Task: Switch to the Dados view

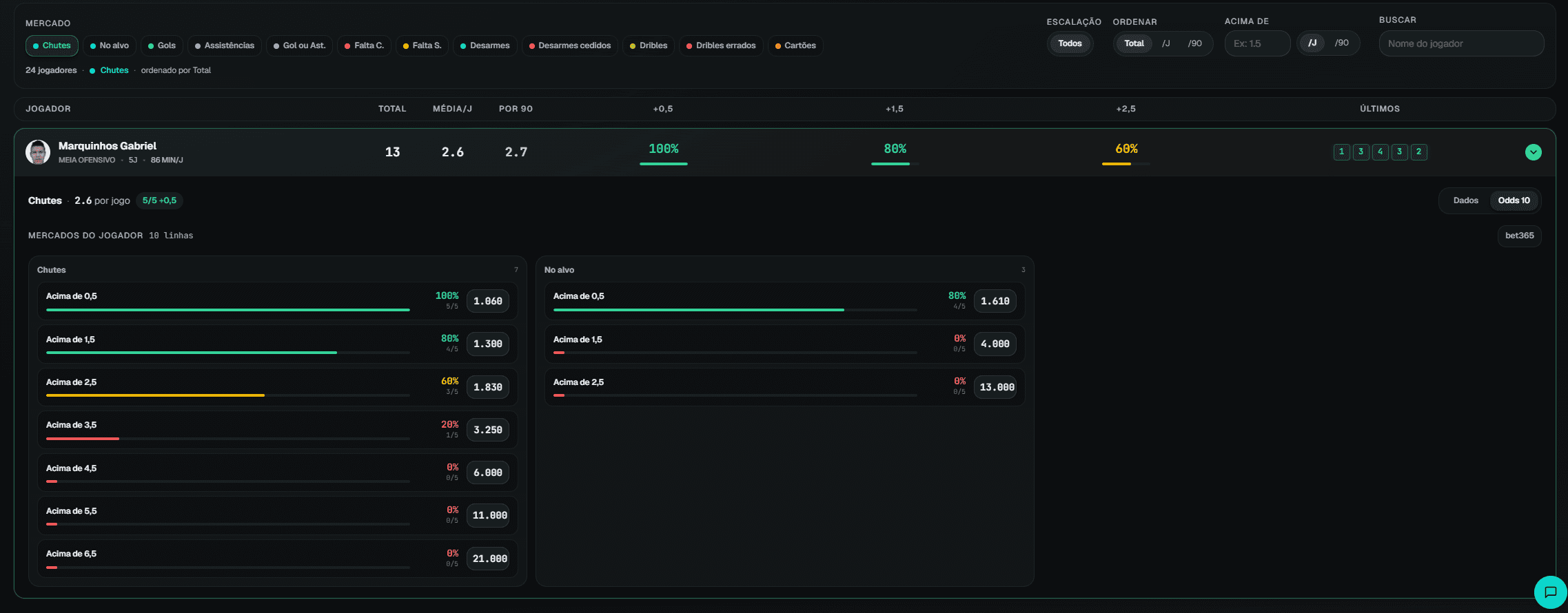Action: 1465,200
